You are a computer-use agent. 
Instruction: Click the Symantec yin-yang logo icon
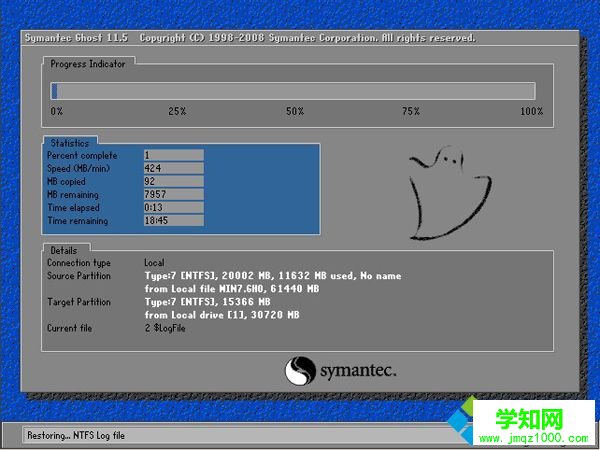300,371
